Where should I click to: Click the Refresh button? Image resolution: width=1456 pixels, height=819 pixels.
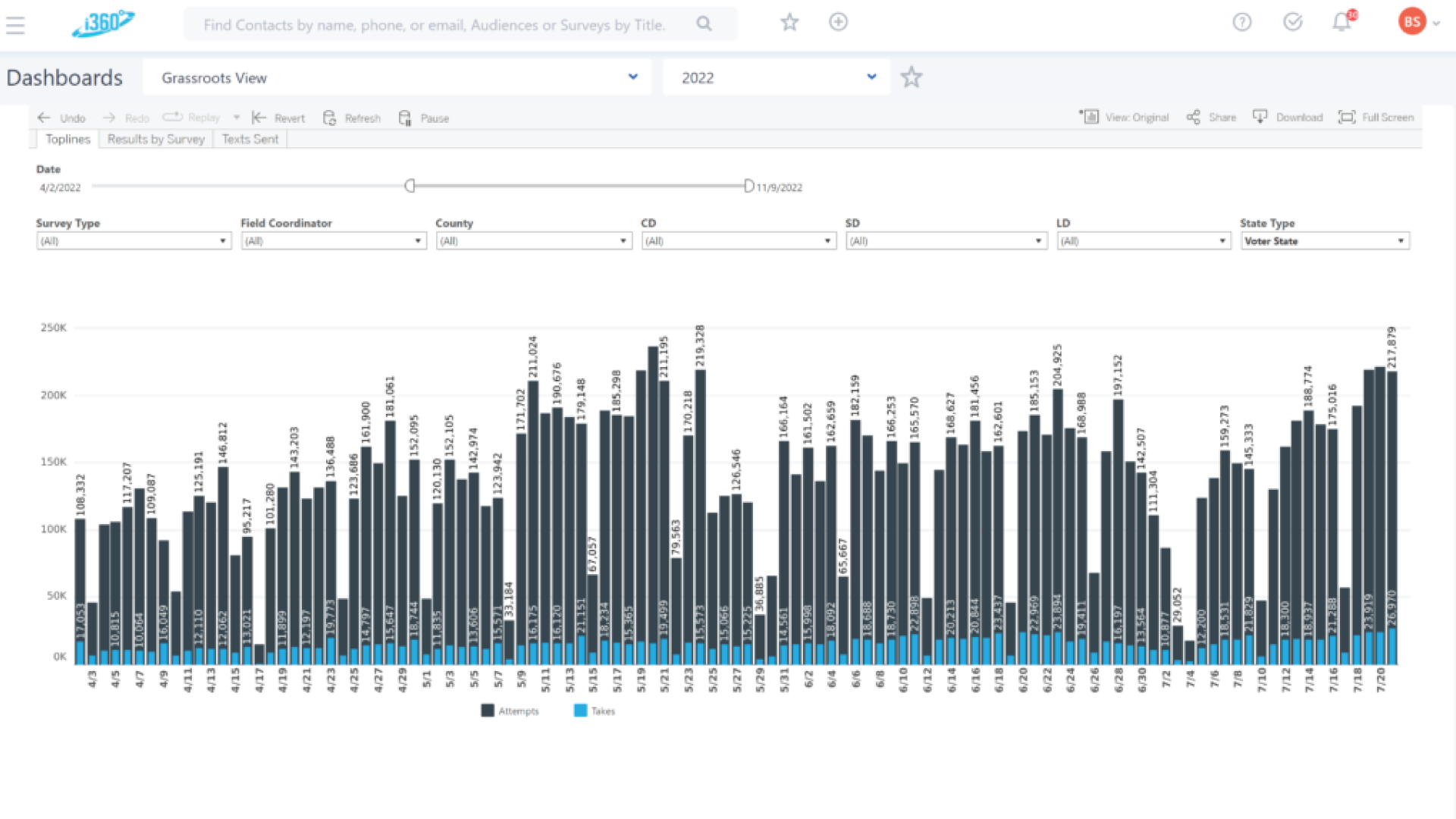click(352, 118)
